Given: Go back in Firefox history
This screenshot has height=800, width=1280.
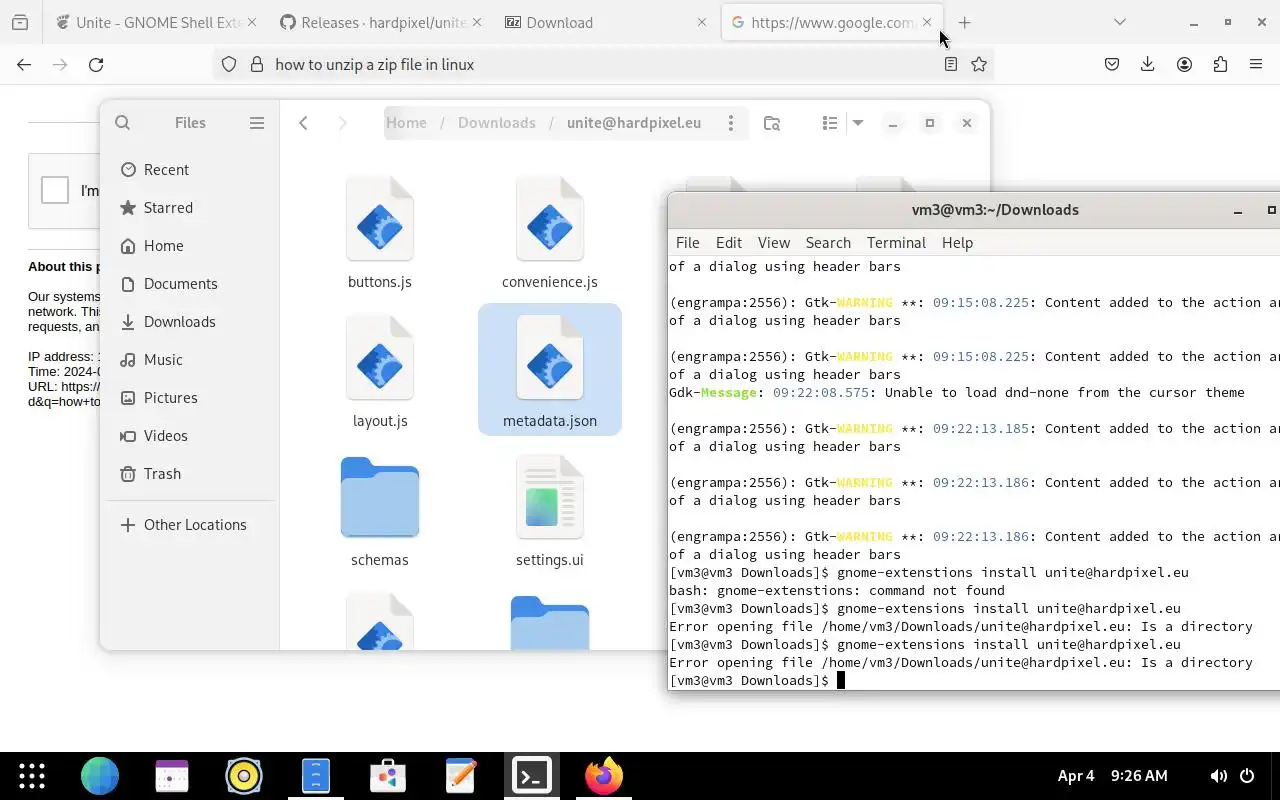Looking at the screenshot, I should click(24, 64).
